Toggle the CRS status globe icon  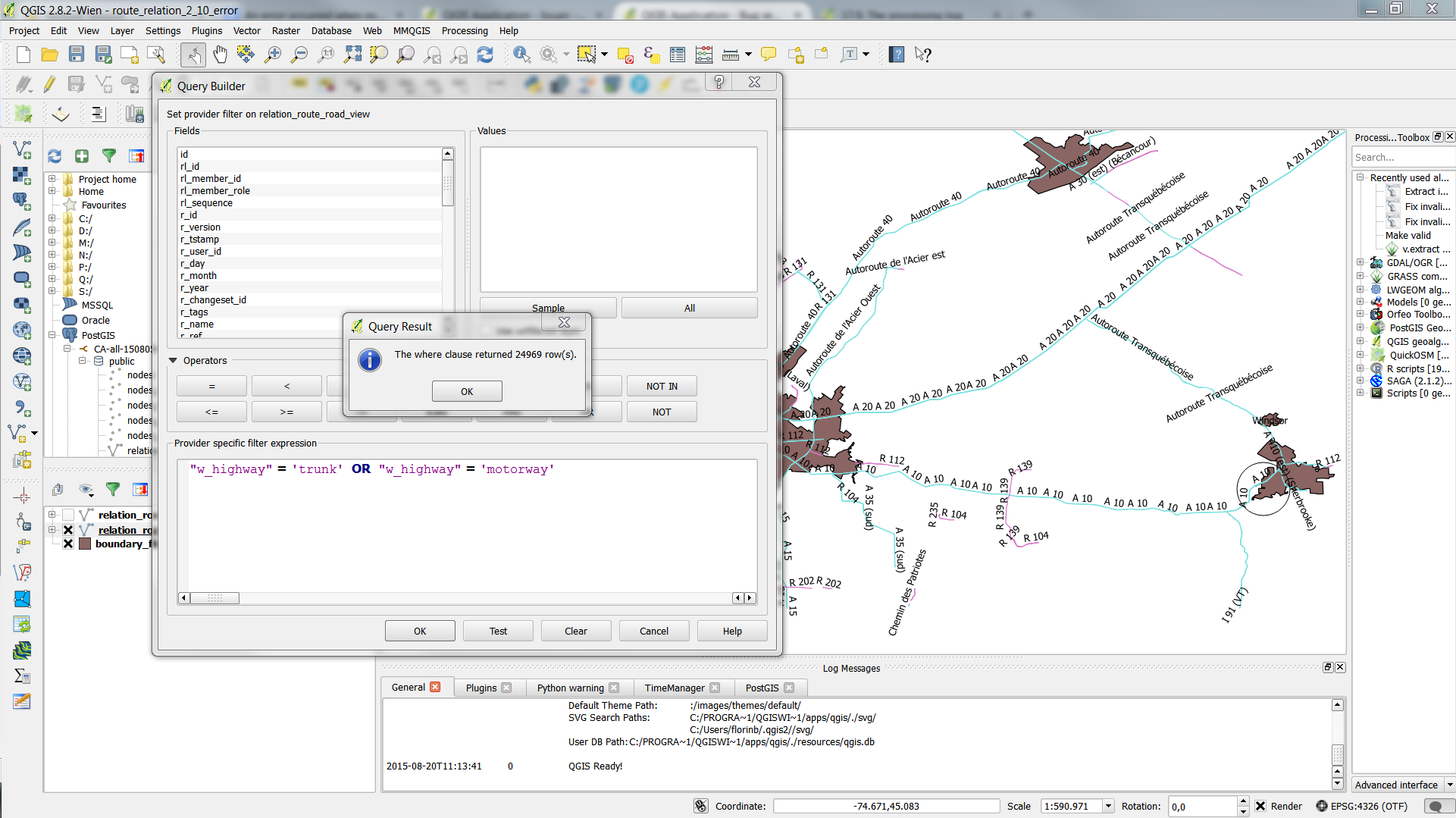coord(1321,806)
